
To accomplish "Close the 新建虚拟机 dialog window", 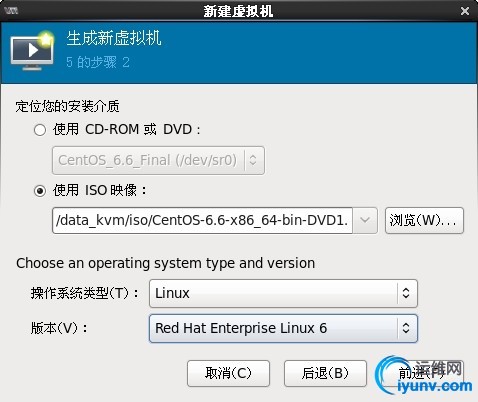I will coord(465,11).
